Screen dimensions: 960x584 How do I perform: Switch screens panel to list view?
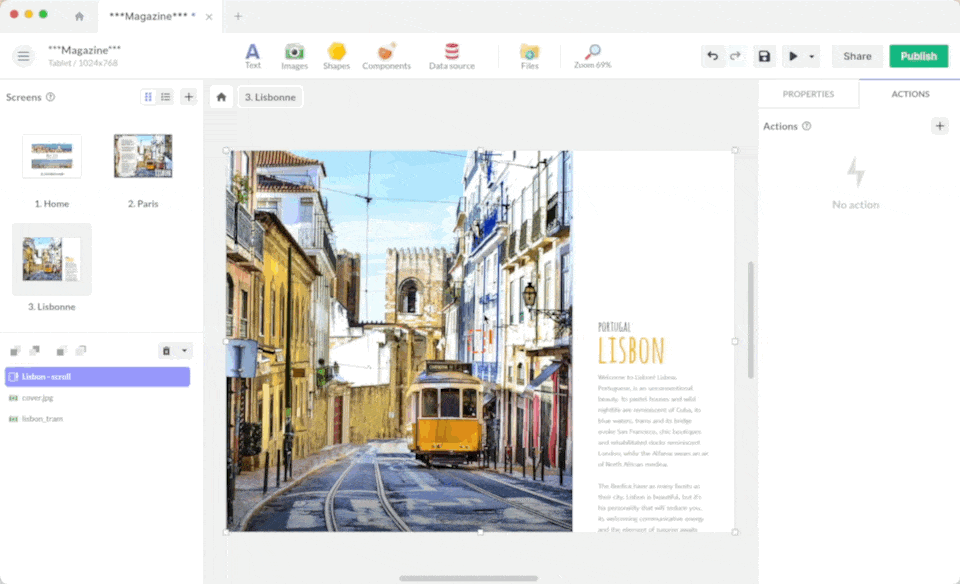[x=166, y=97]
